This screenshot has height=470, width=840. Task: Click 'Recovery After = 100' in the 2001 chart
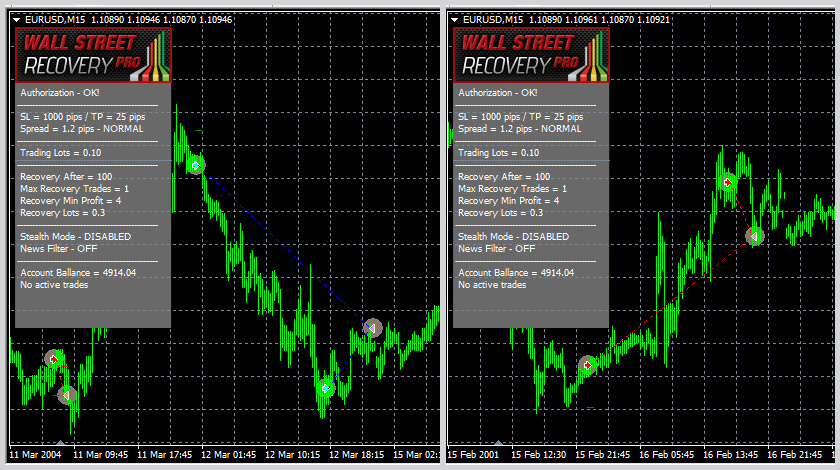click(x=504, y=177)
